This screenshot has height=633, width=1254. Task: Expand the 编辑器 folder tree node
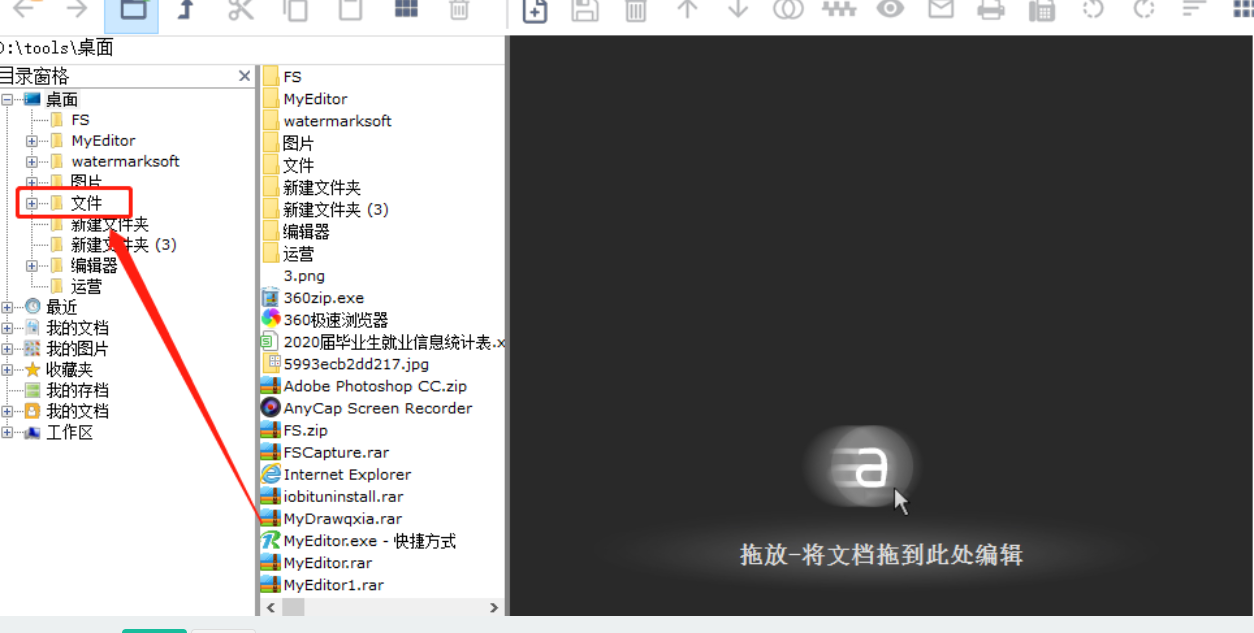[32, 266]
